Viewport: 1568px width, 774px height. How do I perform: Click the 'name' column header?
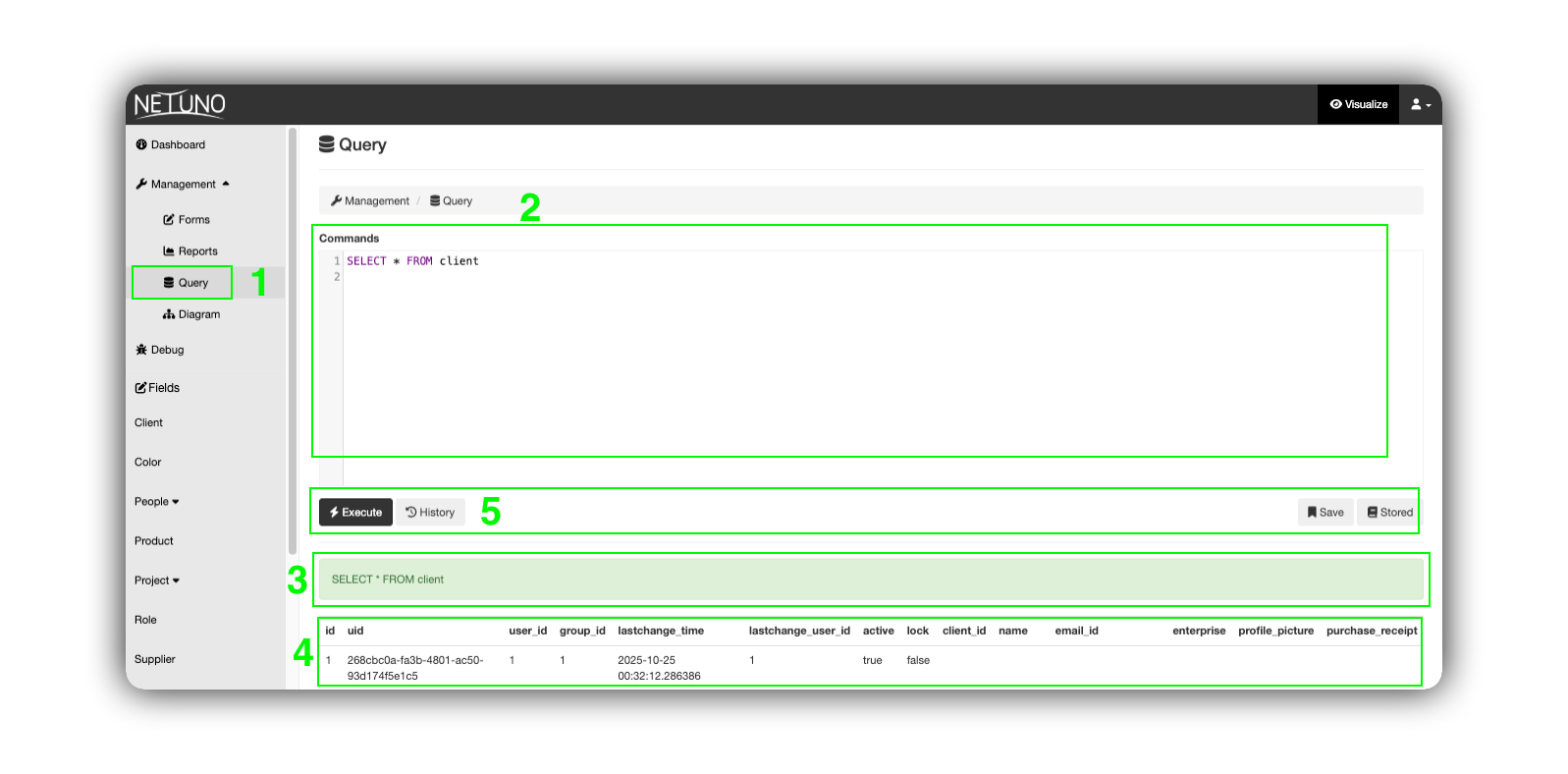point(1013,631)
